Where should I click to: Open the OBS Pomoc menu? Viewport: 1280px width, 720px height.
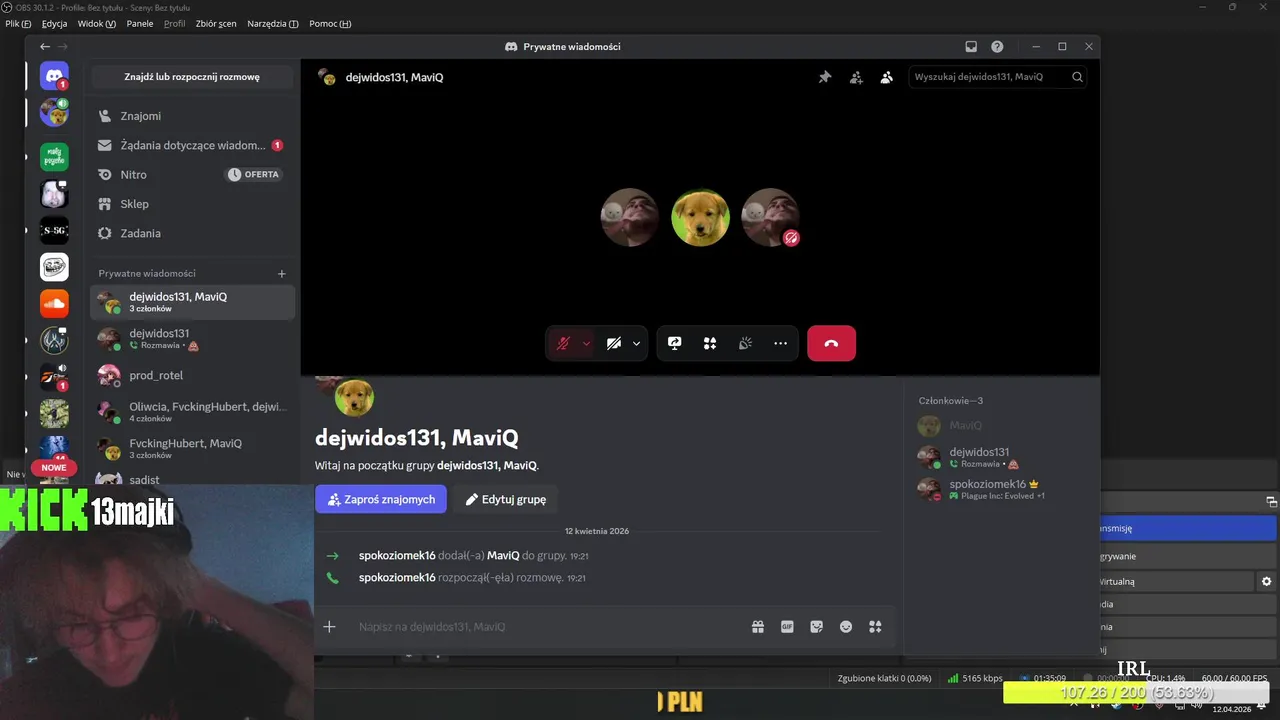[x=330, y=24]
